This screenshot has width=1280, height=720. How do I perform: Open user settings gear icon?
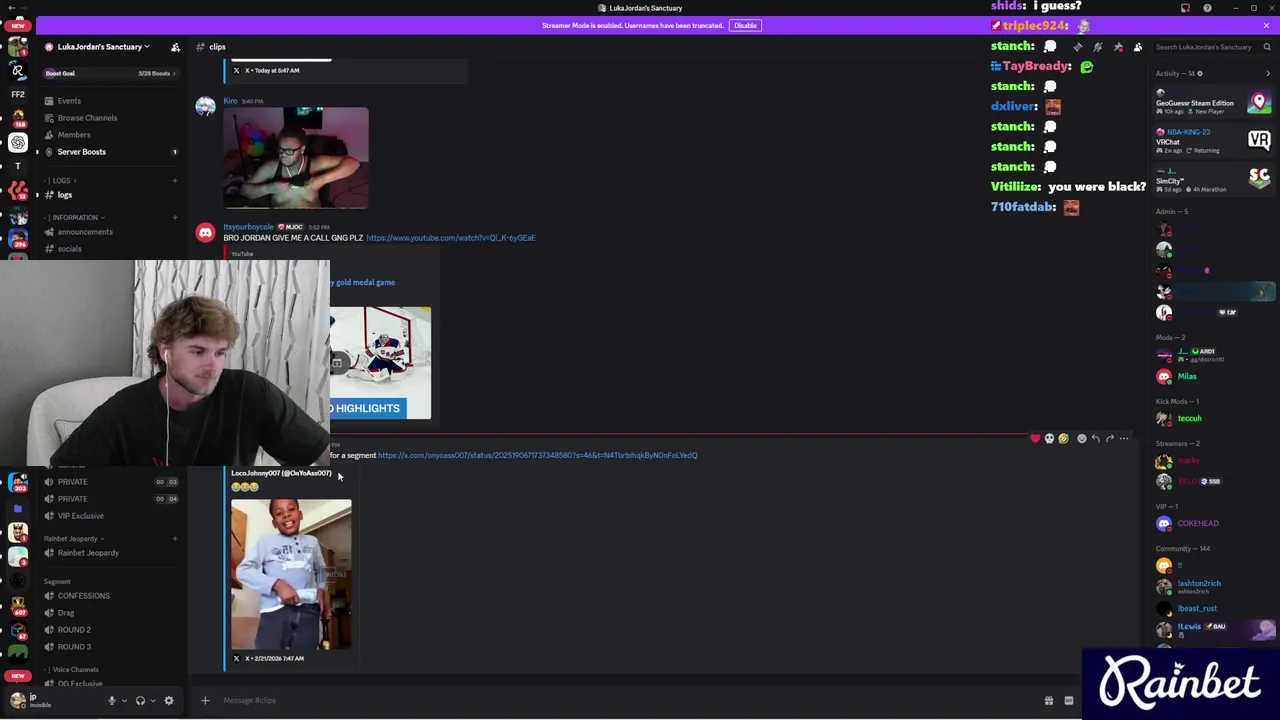click(x=168, y=701)
